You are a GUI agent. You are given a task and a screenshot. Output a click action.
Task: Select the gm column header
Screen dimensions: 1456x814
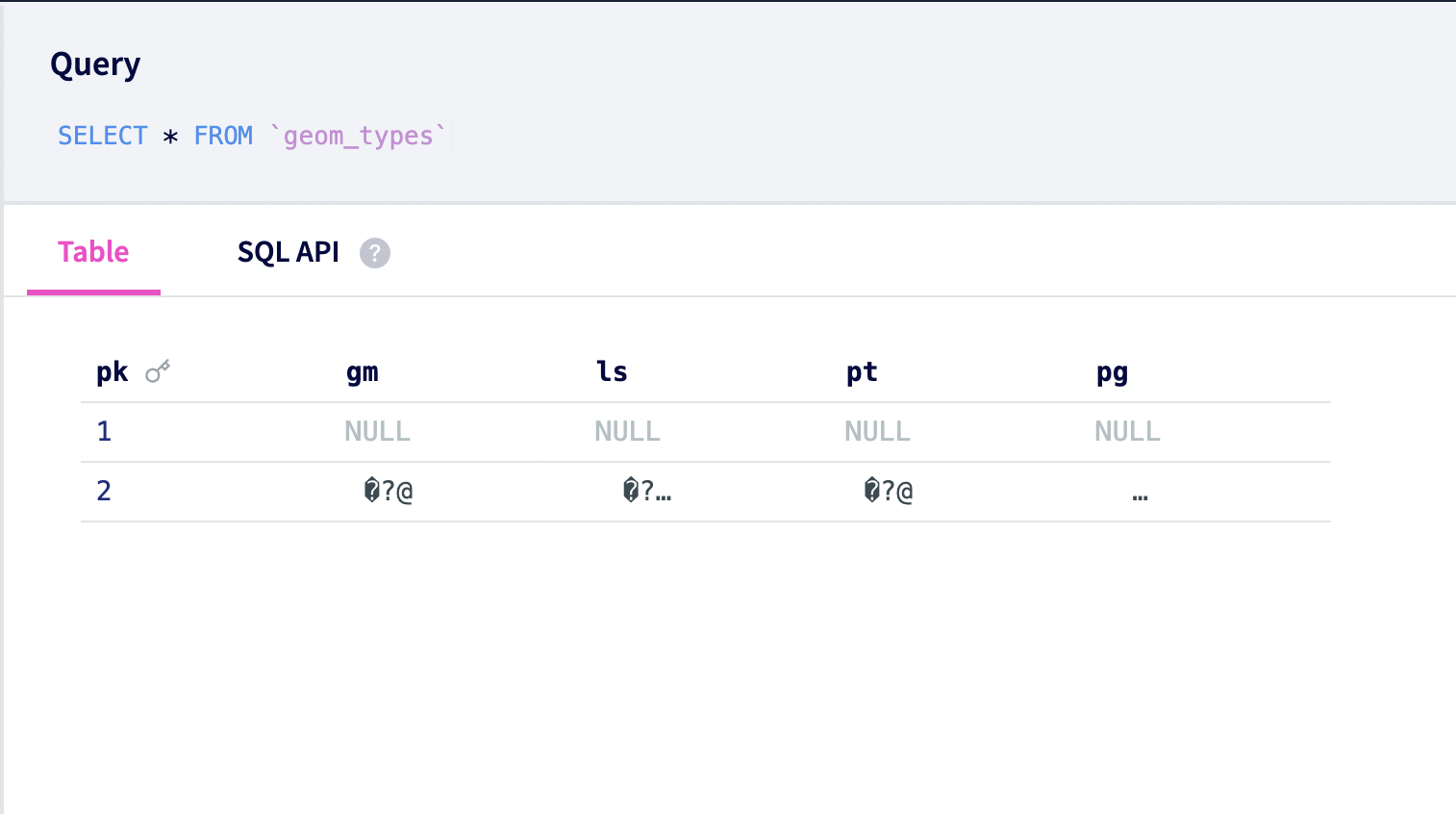pos(363,372)
